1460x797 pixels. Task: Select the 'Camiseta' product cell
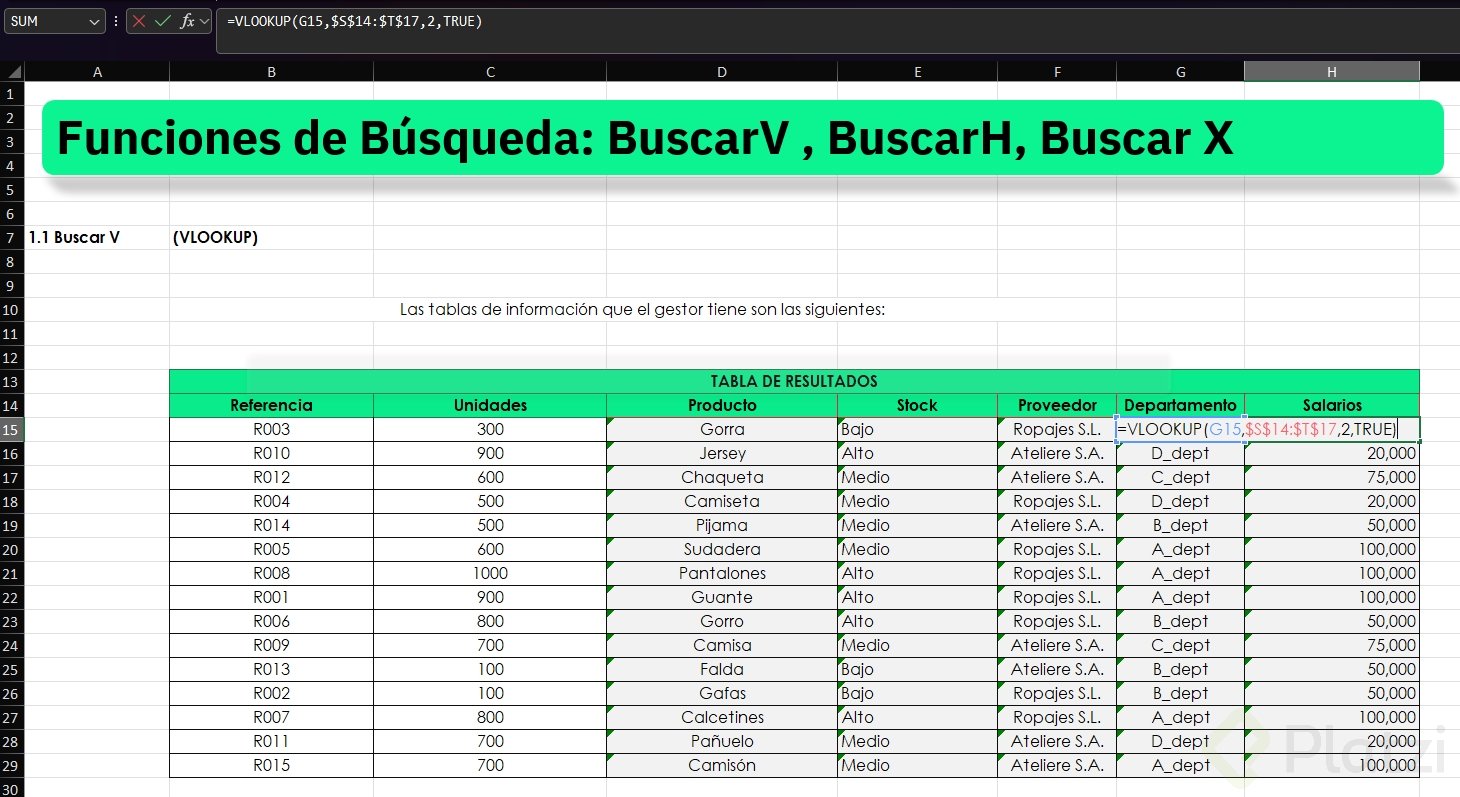tap(722, 501)
